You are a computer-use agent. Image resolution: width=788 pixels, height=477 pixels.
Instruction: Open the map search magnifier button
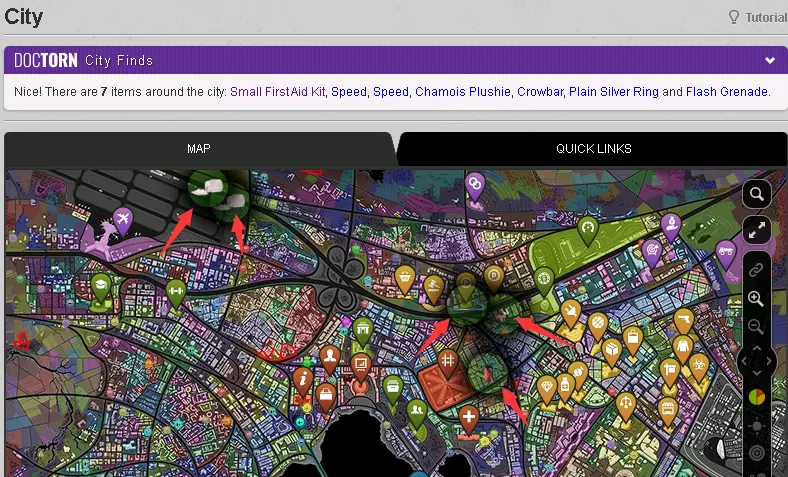757,194
